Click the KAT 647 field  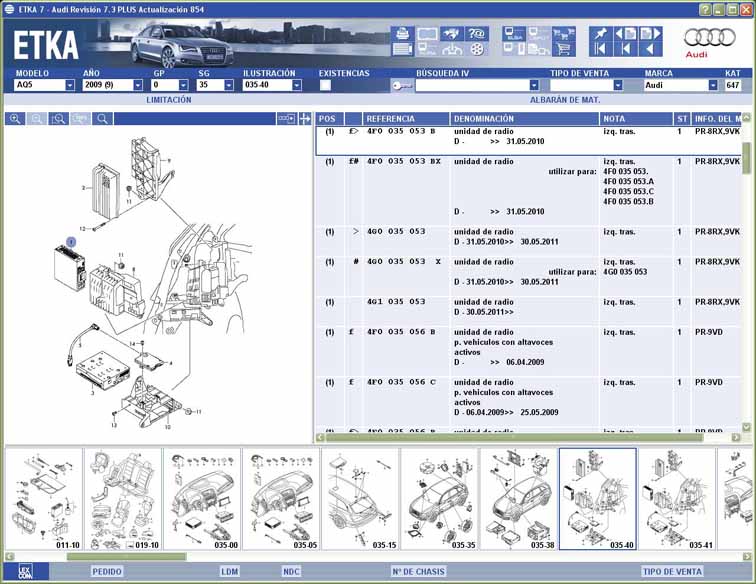[733, 85]
